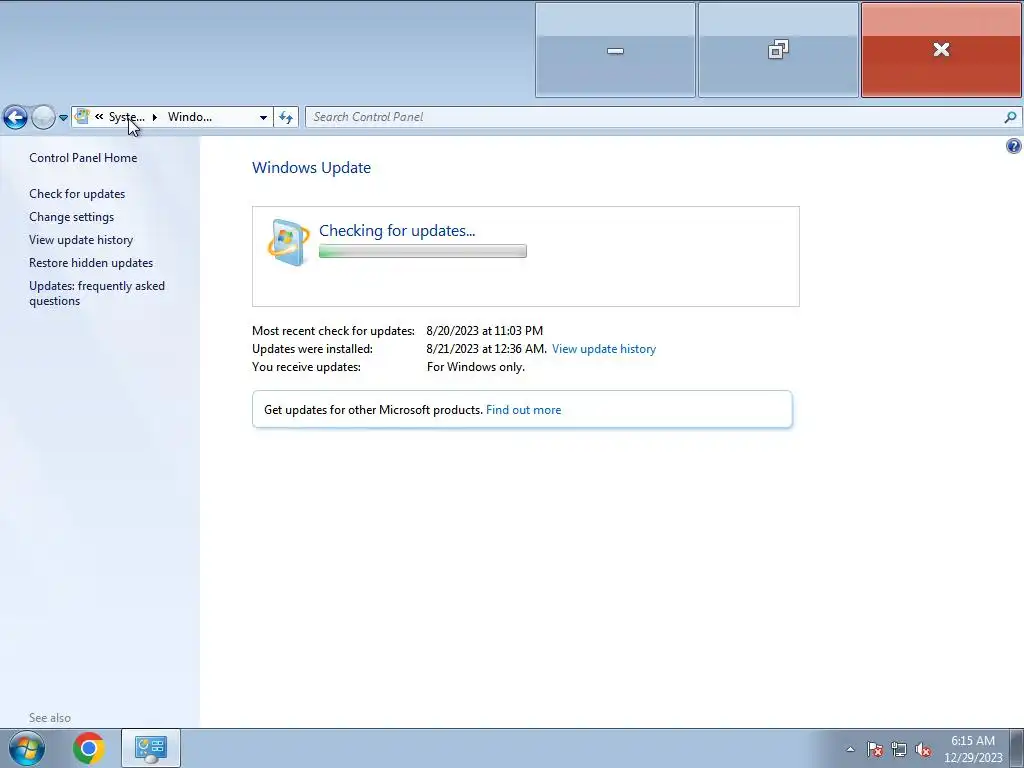Click the muted volume speaker icon

923,749
